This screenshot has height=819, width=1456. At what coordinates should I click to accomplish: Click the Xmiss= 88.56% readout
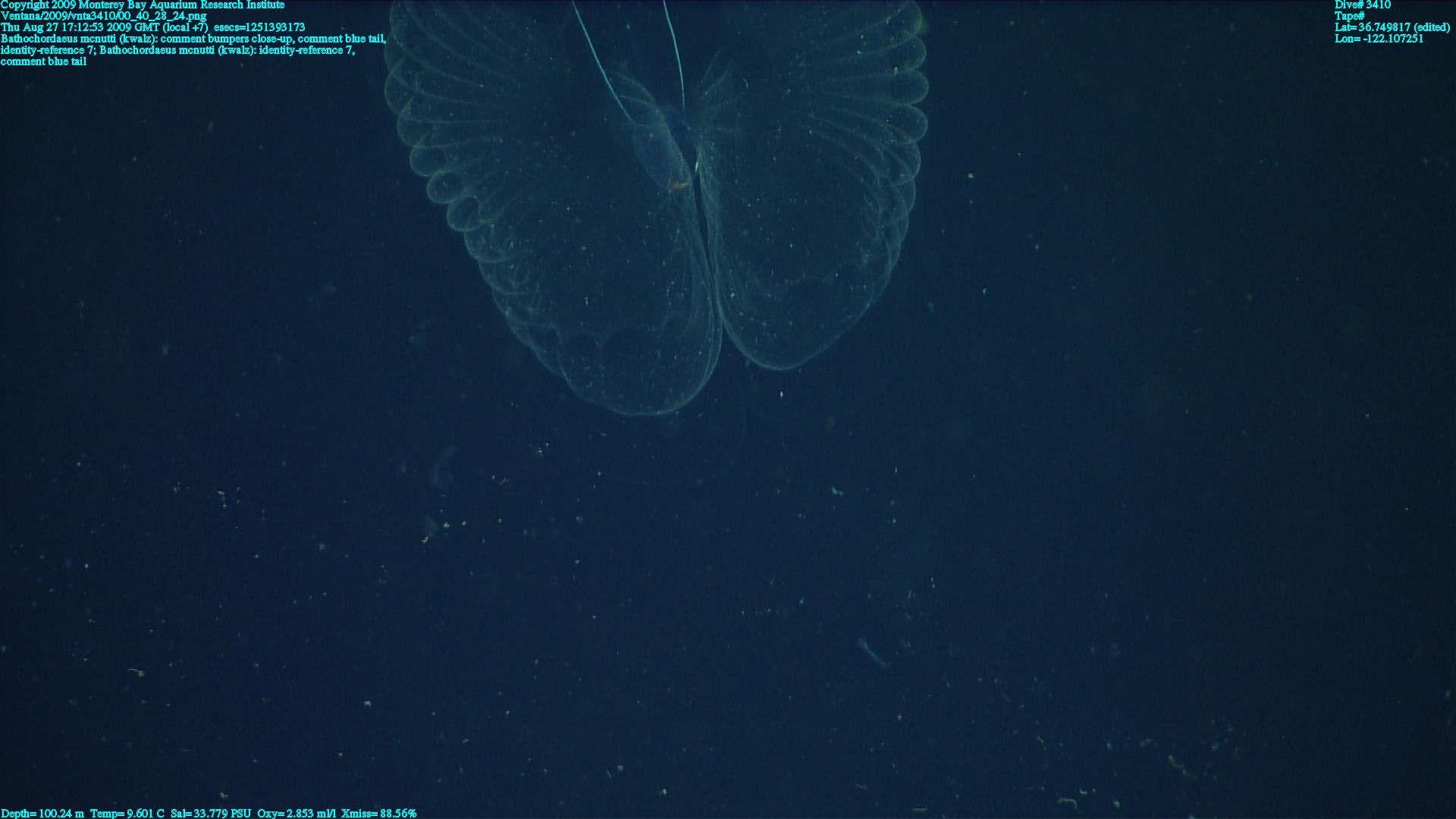[378, 813]
